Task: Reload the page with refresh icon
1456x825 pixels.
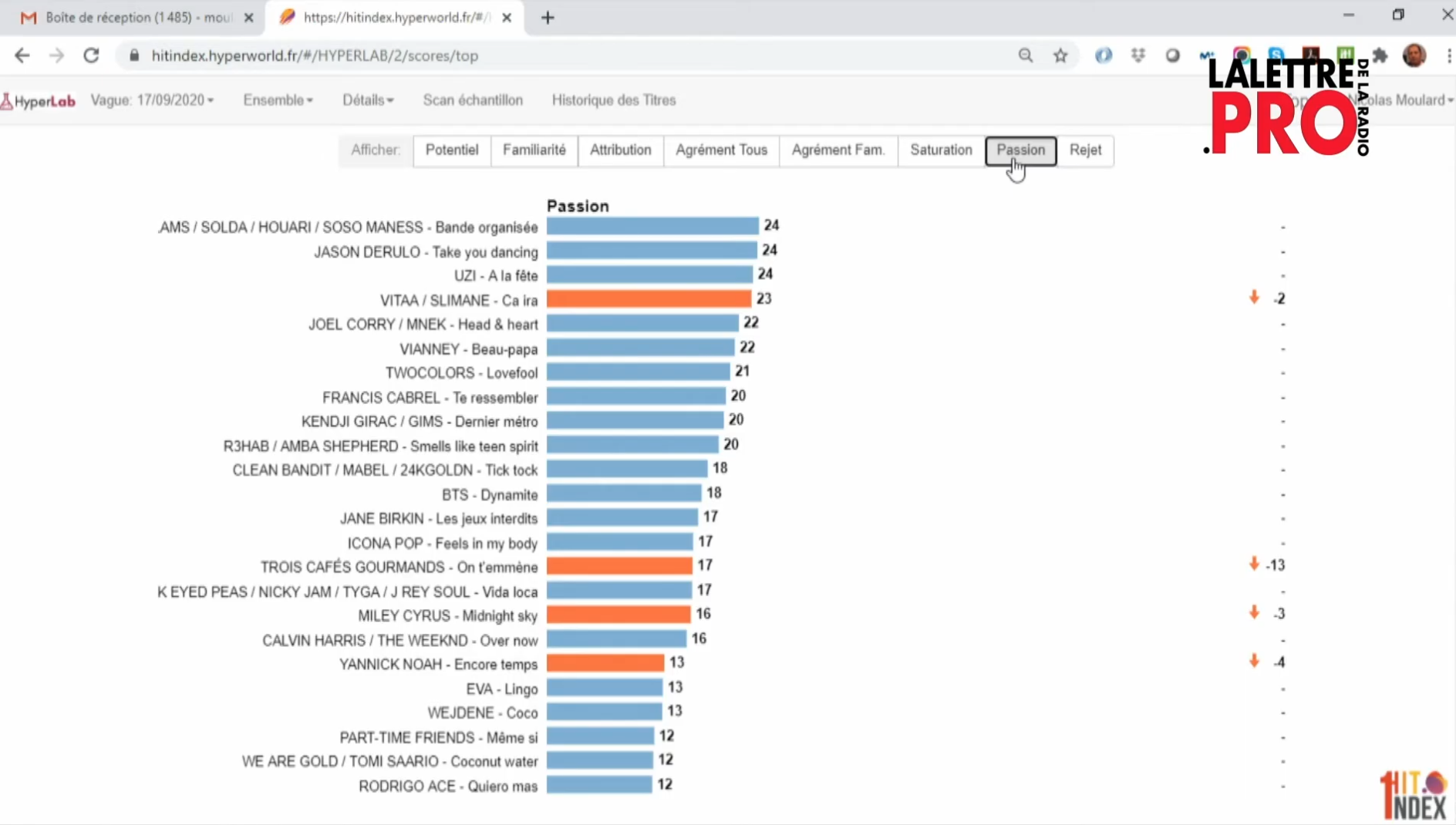Action: click(91, 56)
